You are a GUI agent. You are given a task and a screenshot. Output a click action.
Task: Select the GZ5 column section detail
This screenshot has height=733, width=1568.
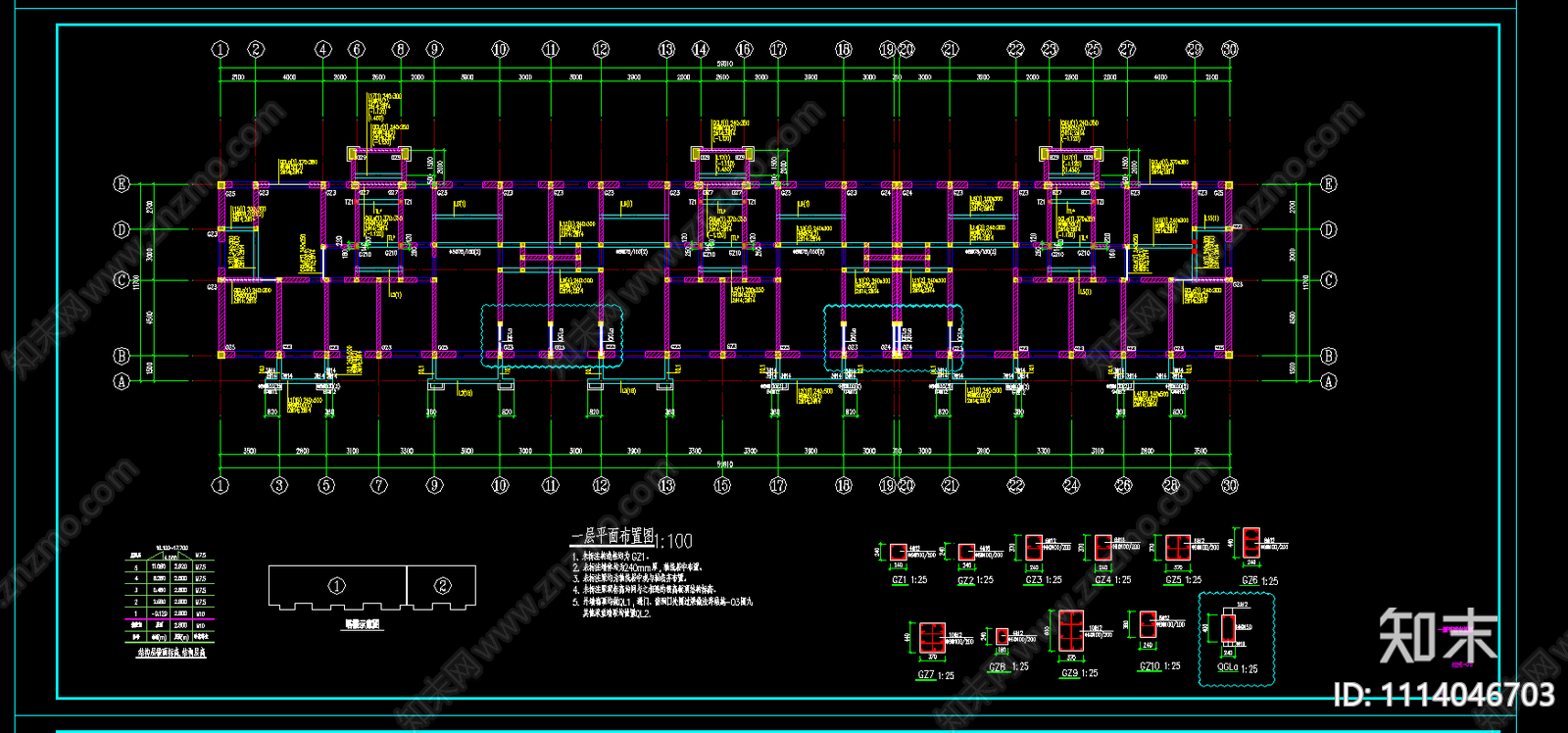pos(1177,548)
